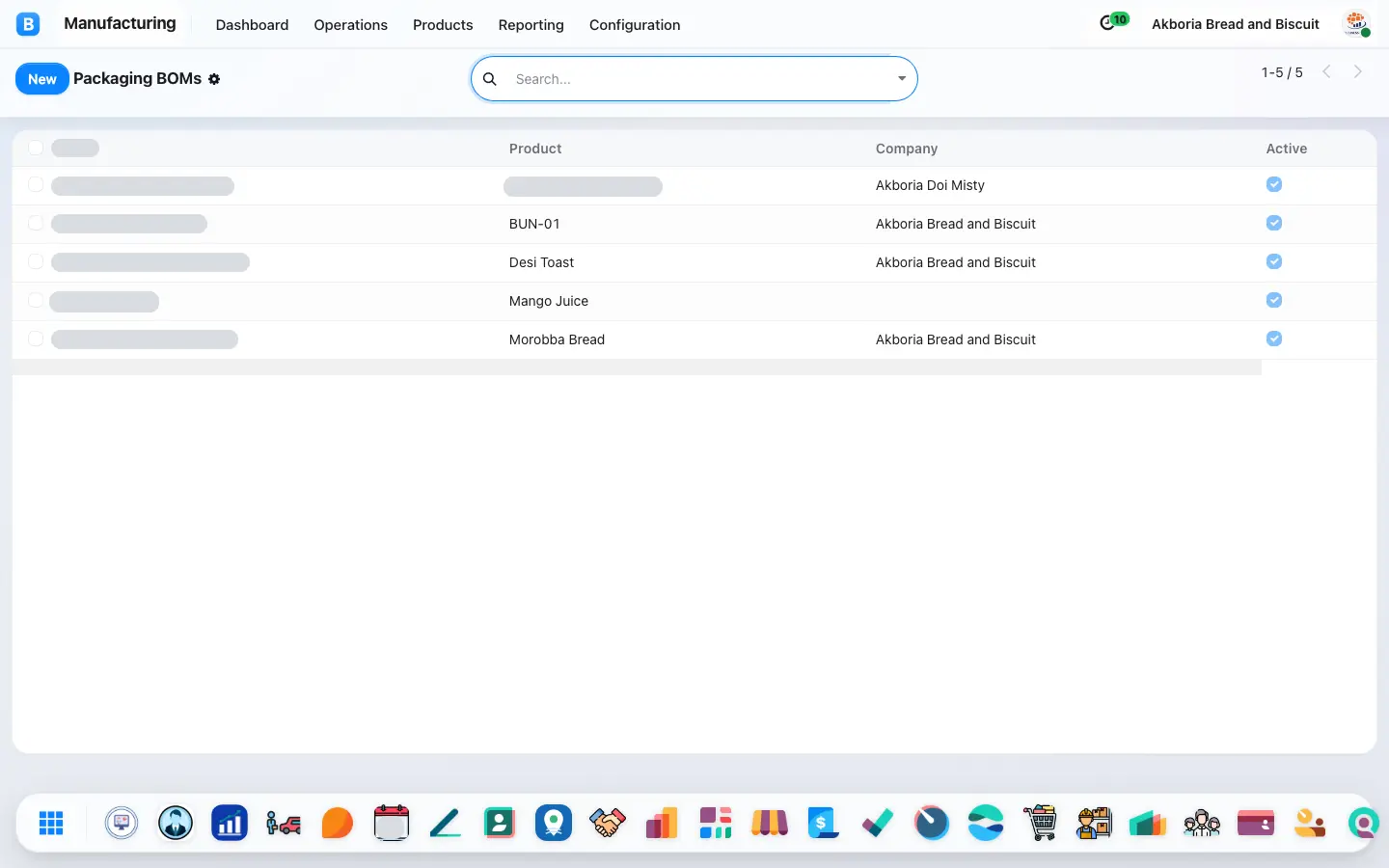Toggle Active for the Mango Juice row
Image resolution: width=1389 pixels, height=868 pixels.
click(1274, 300)
